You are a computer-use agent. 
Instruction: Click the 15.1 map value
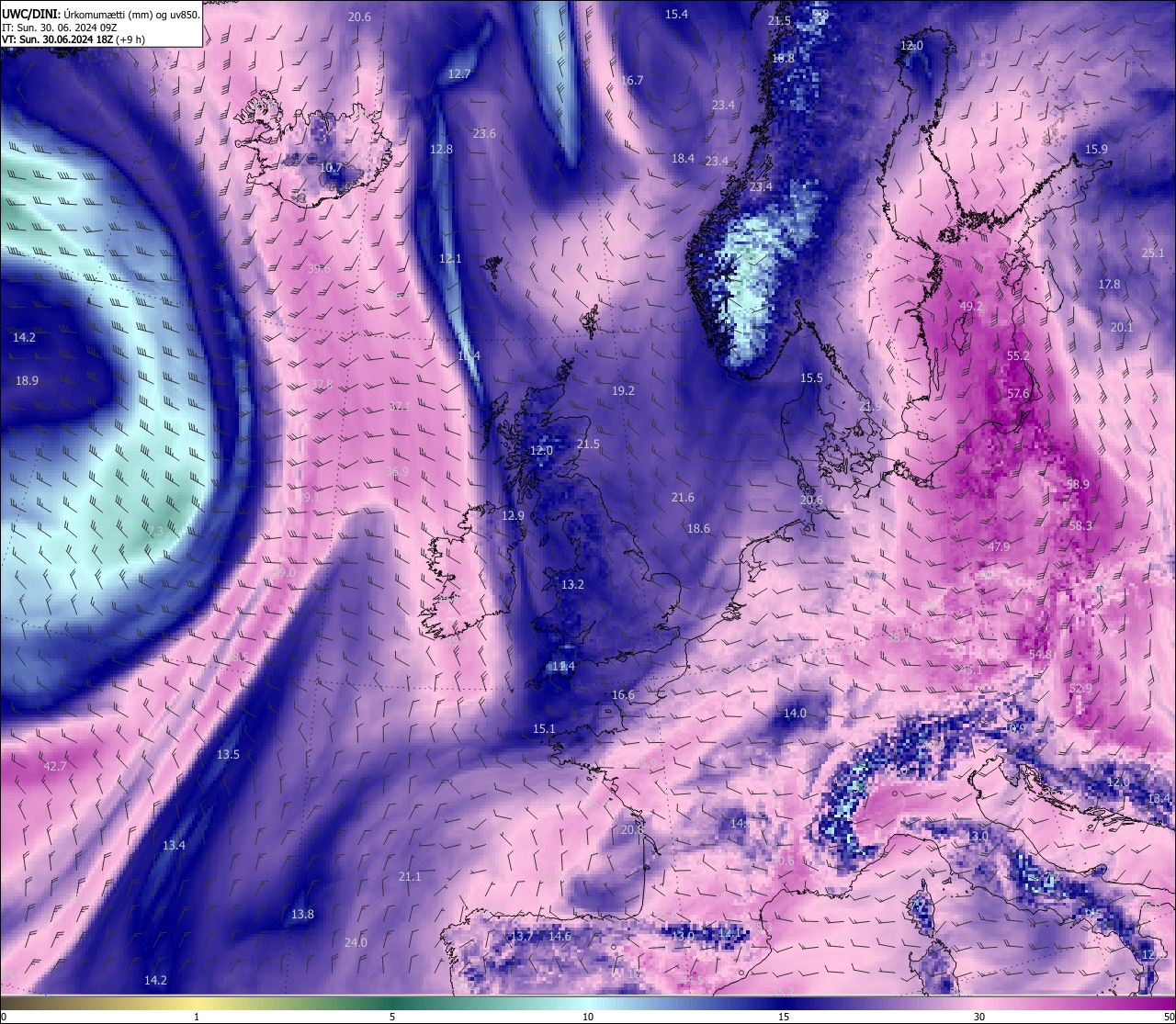(x=544, y=728)
